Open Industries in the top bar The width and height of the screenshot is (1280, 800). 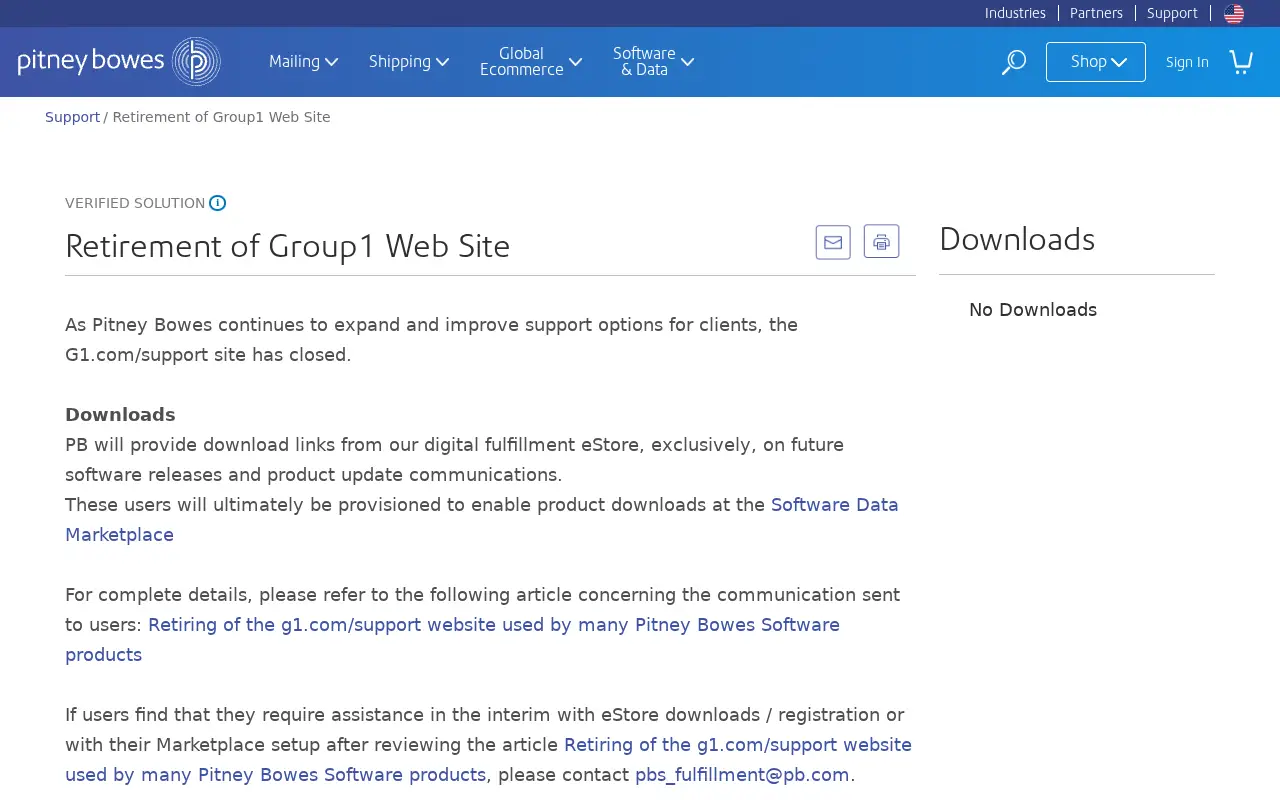click(1015, 13)
